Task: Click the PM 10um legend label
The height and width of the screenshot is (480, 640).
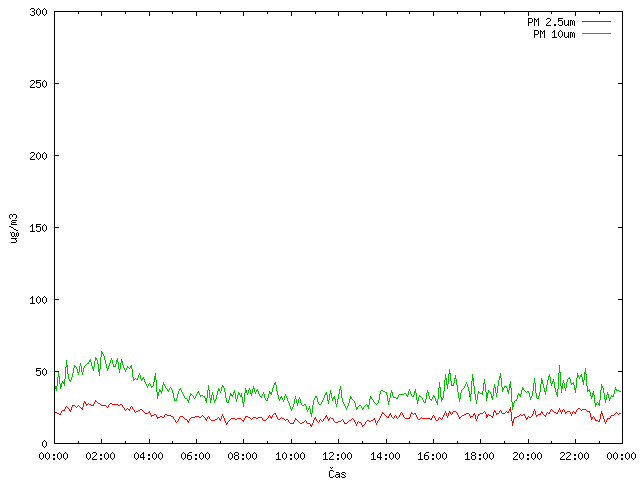Action: (x=554, y=34)
